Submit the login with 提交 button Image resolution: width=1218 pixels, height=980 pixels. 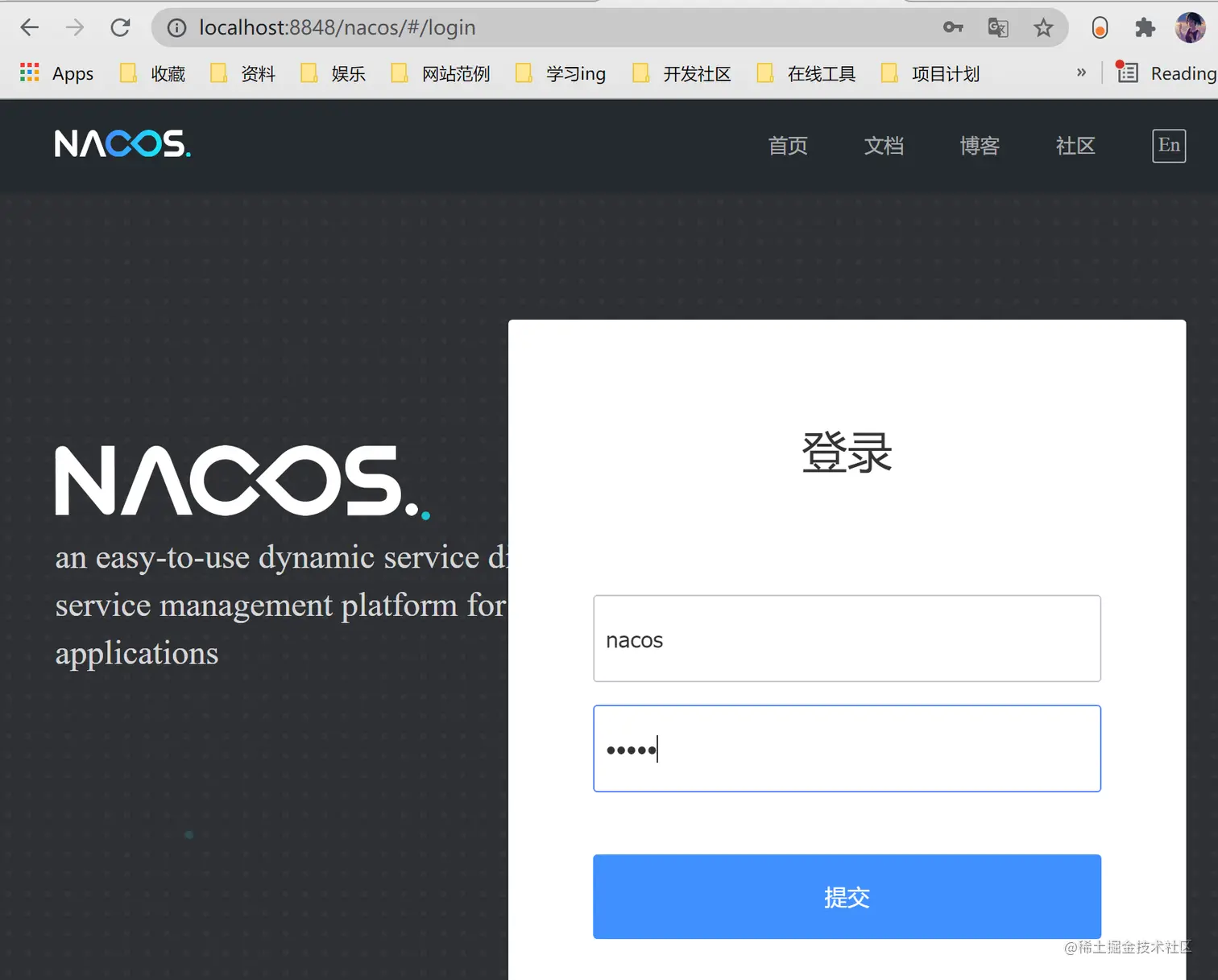847,896
